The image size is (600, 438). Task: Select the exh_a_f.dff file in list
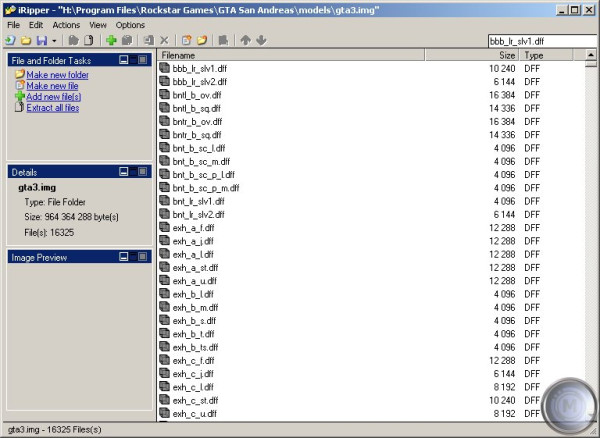tap(193, 228)
